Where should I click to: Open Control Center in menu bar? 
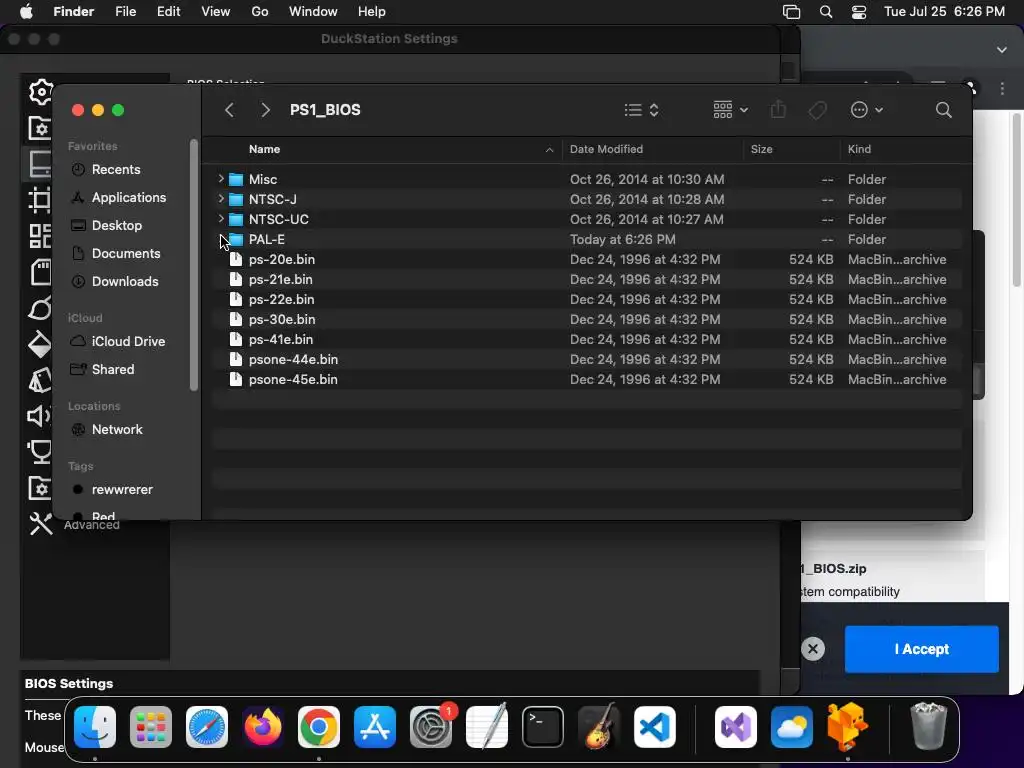coord(859,12)
